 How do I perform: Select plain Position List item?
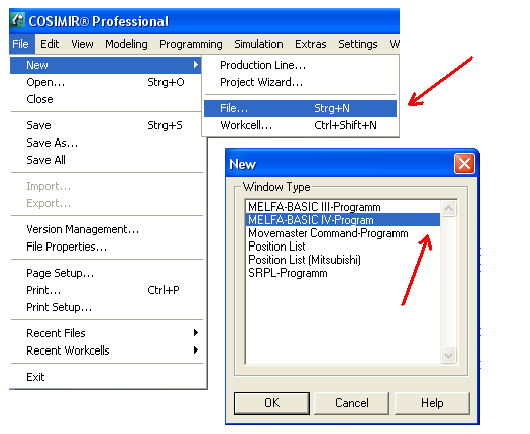(343, 246)
